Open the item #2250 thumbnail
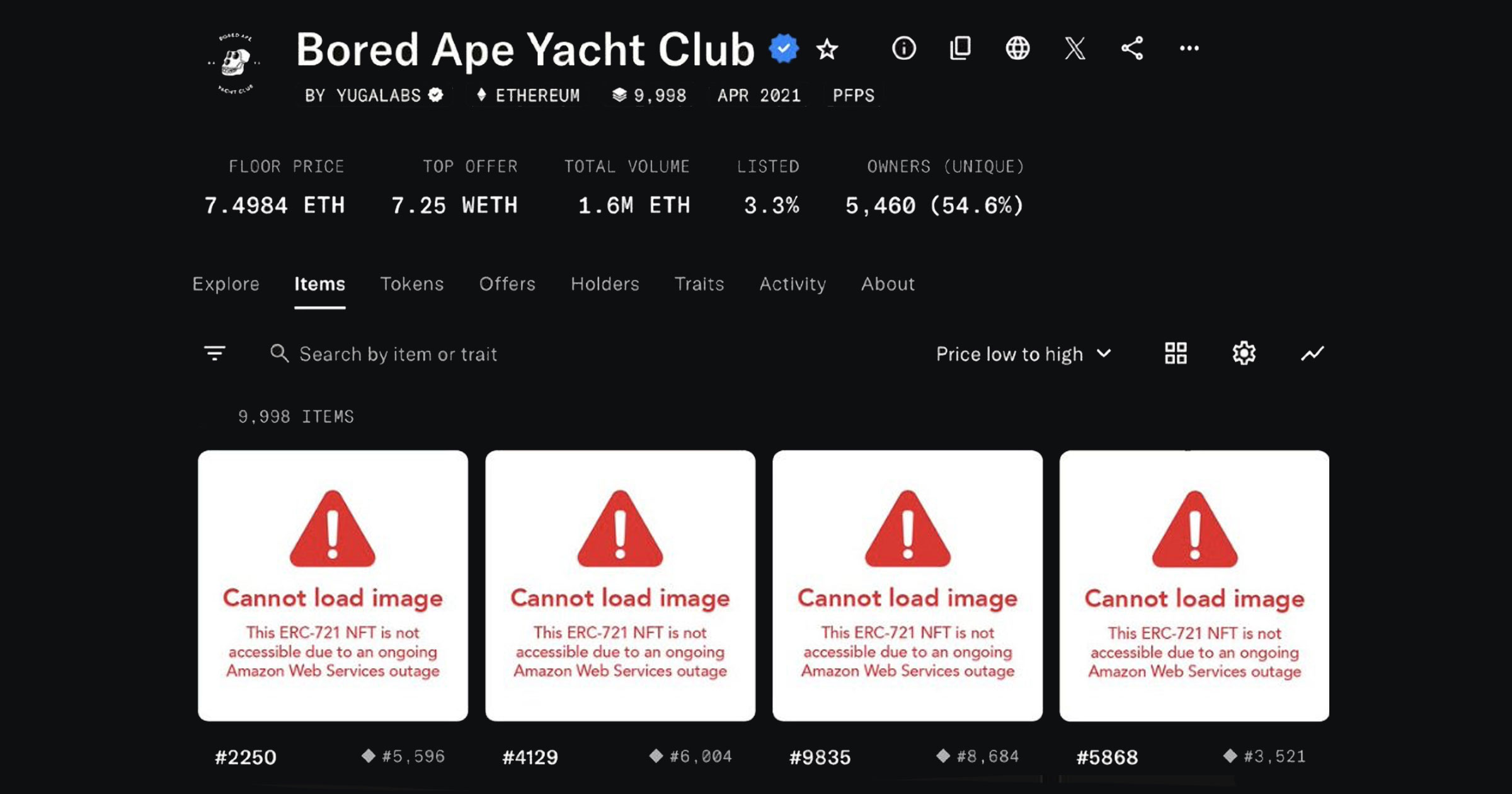 click(x=333, y=585)
